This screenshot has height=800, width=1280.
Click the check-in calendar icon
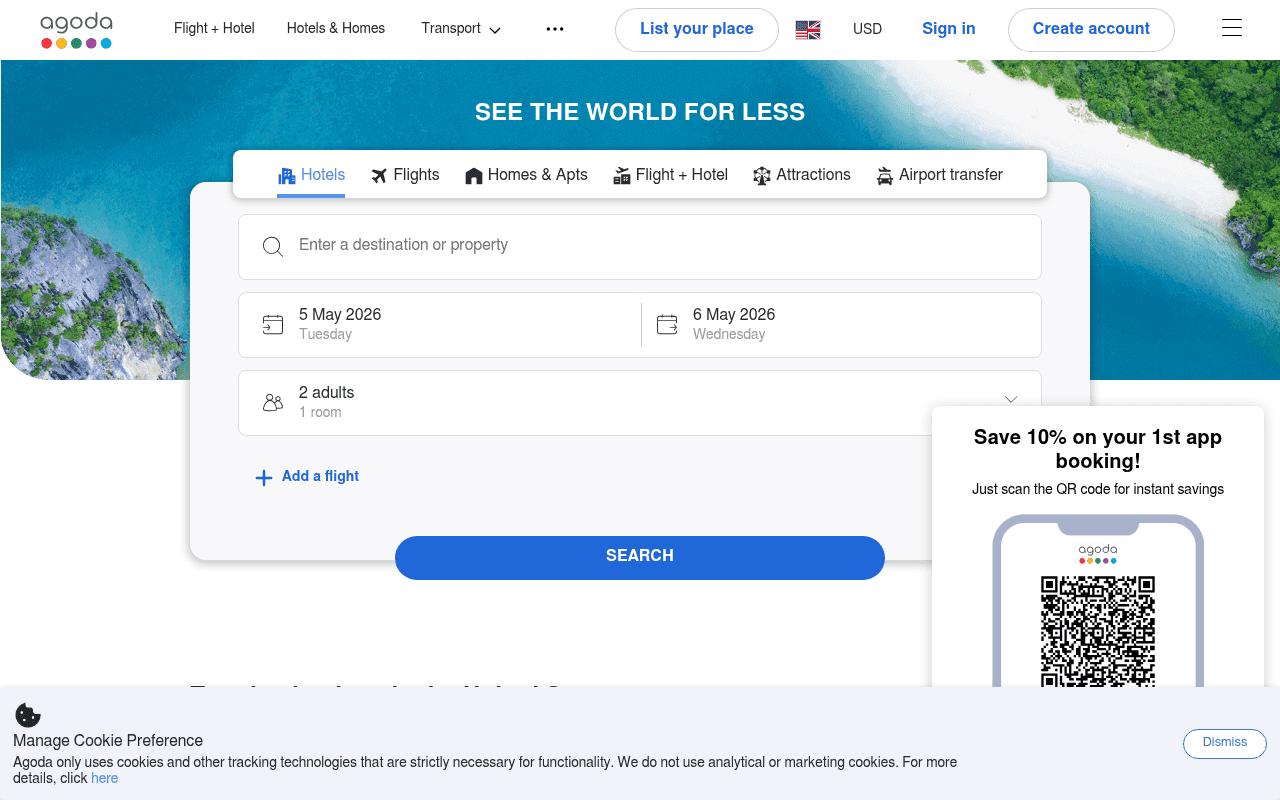[272, 324]
